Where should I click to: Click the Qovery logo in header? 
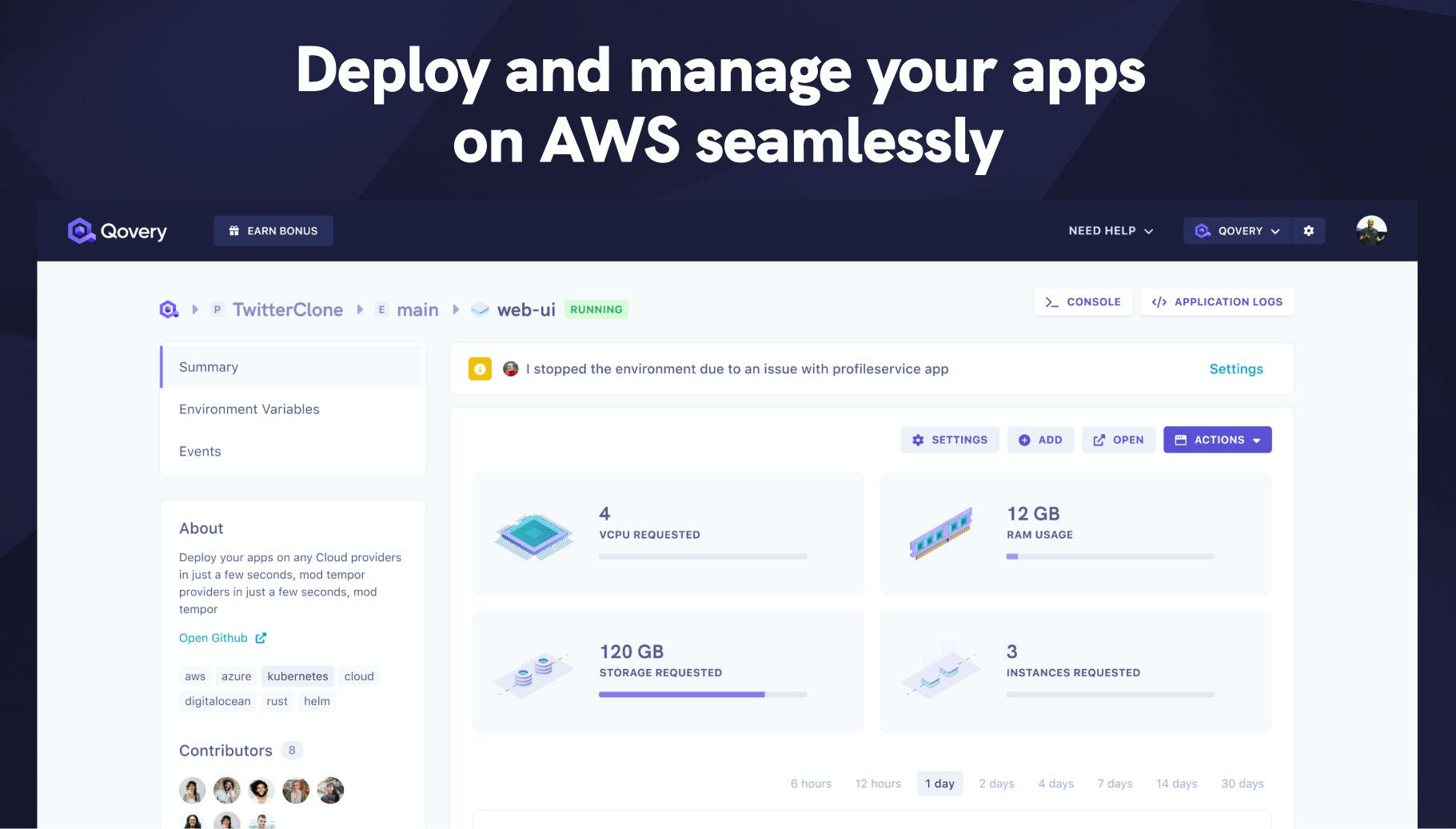(x=118, y=231)
